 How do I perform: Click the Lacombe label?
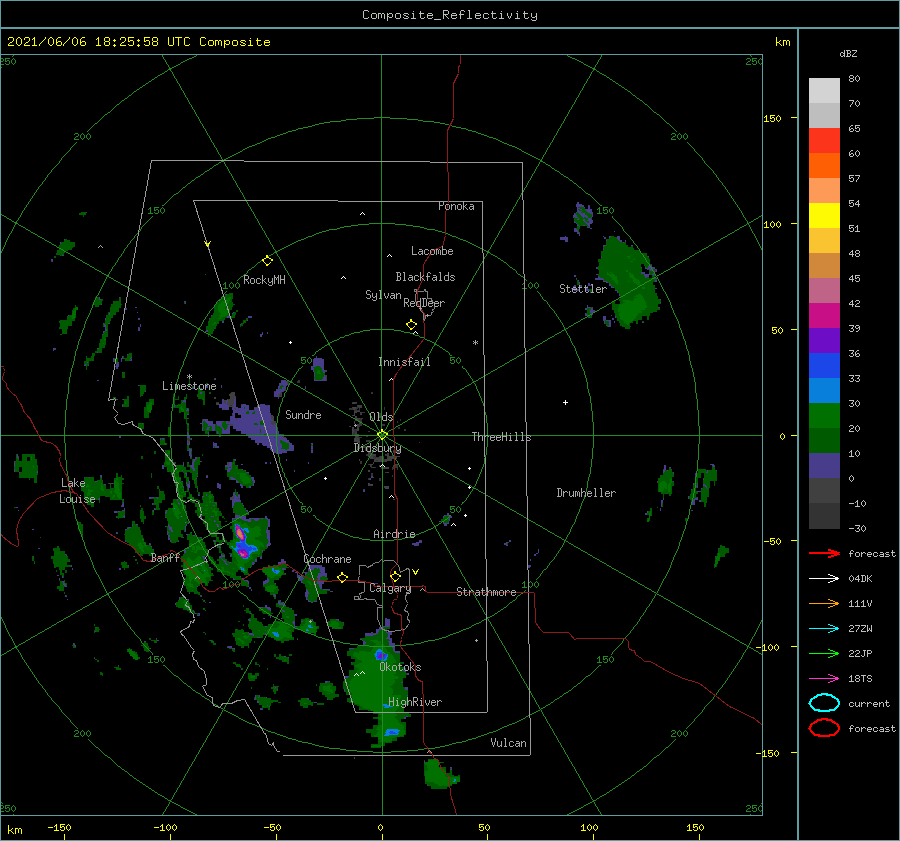432,251
